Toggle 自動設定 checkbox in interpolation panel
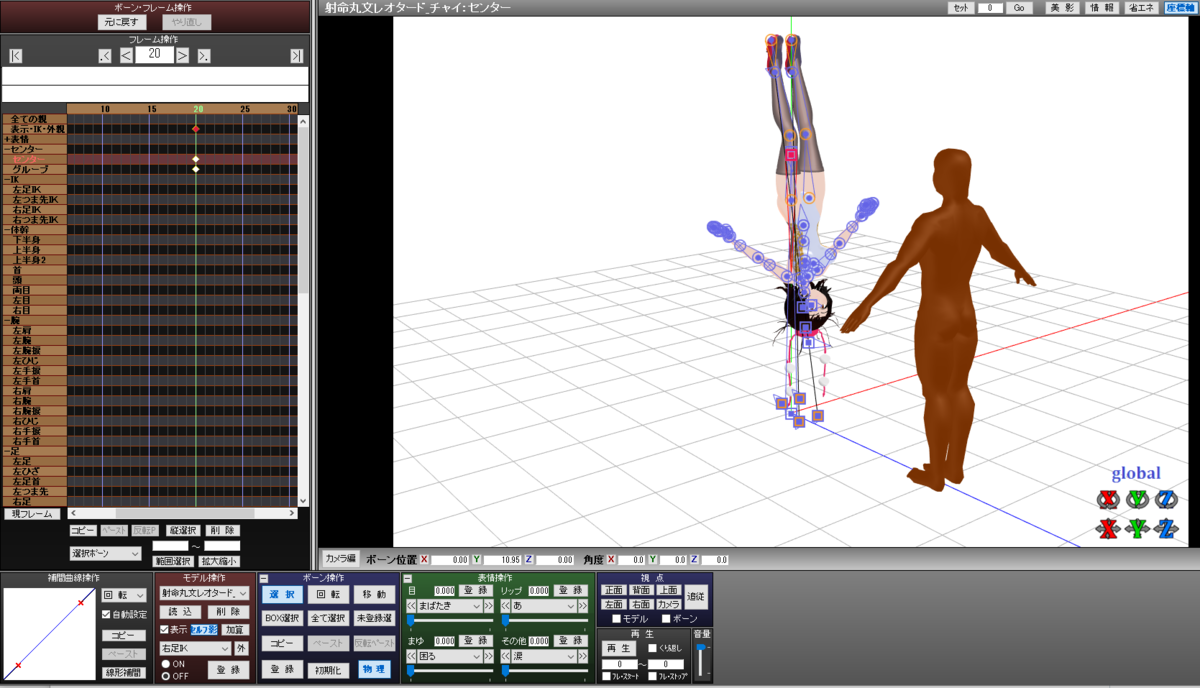This screenshot has height=688, width=1200. click(107, 614)
